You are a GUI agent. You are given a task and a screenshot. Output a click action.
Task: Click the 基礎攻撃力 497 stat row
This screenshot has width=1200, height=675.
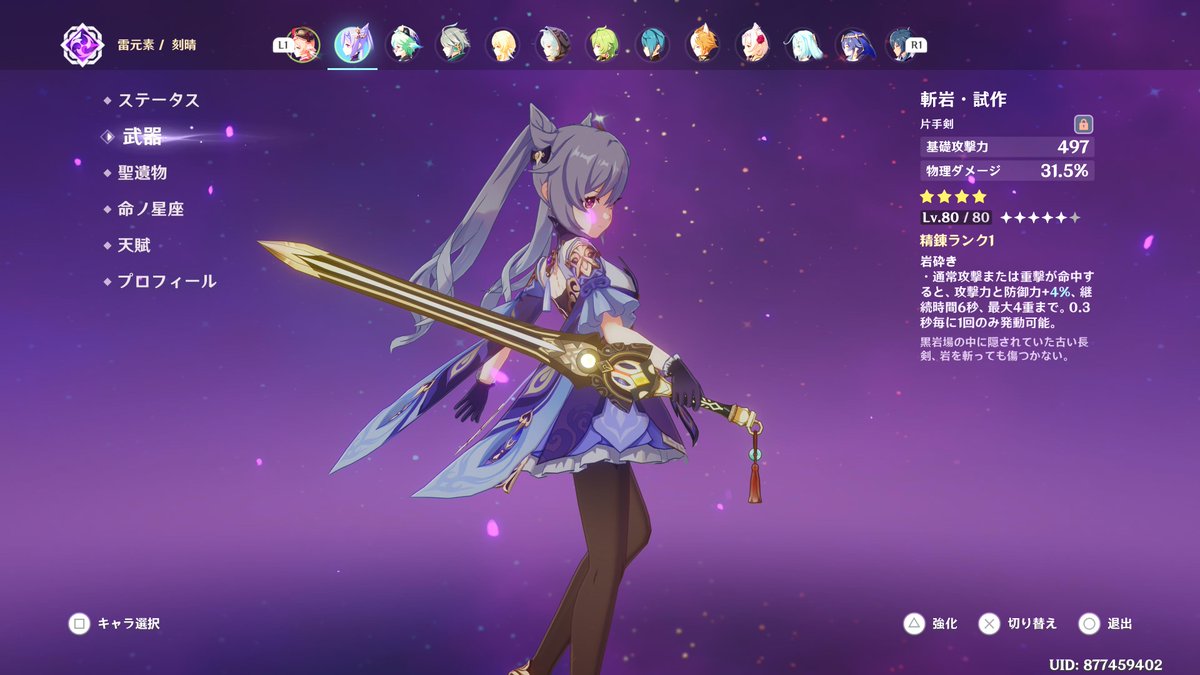click(1006, 147)
